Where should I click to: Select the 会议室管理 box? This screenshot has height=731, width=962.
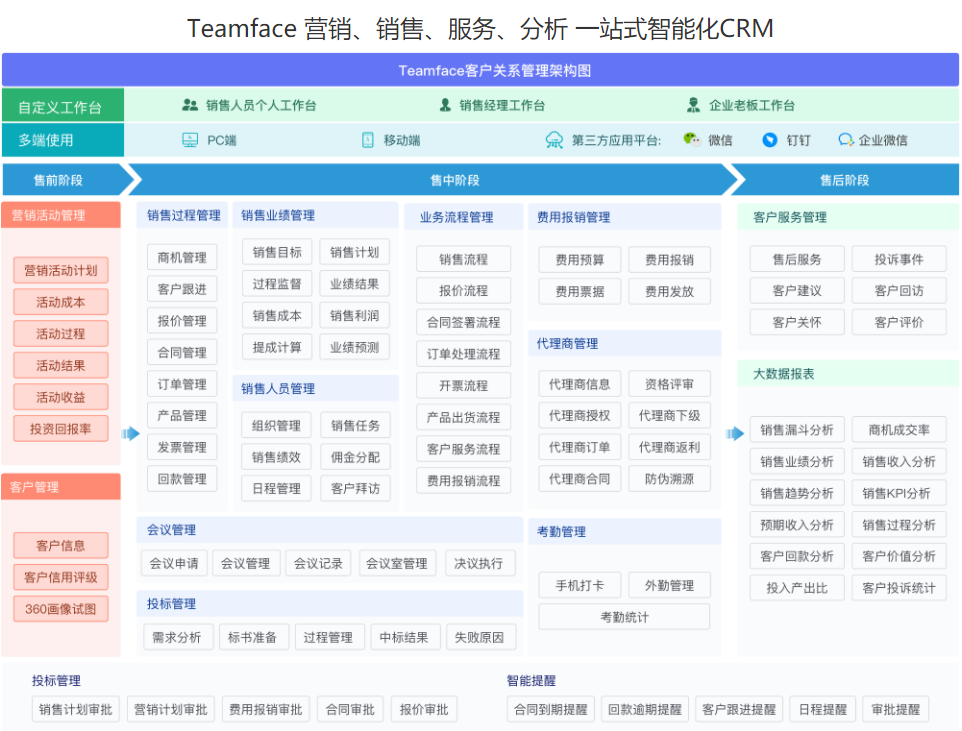pos(397,563)
